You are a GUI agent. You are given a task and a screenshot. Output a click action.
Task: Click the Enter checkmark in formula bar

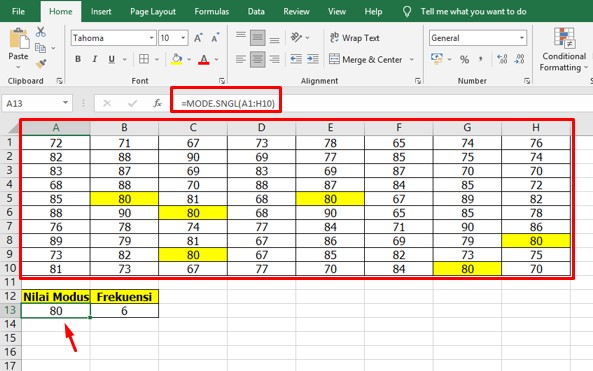(132, 103)
